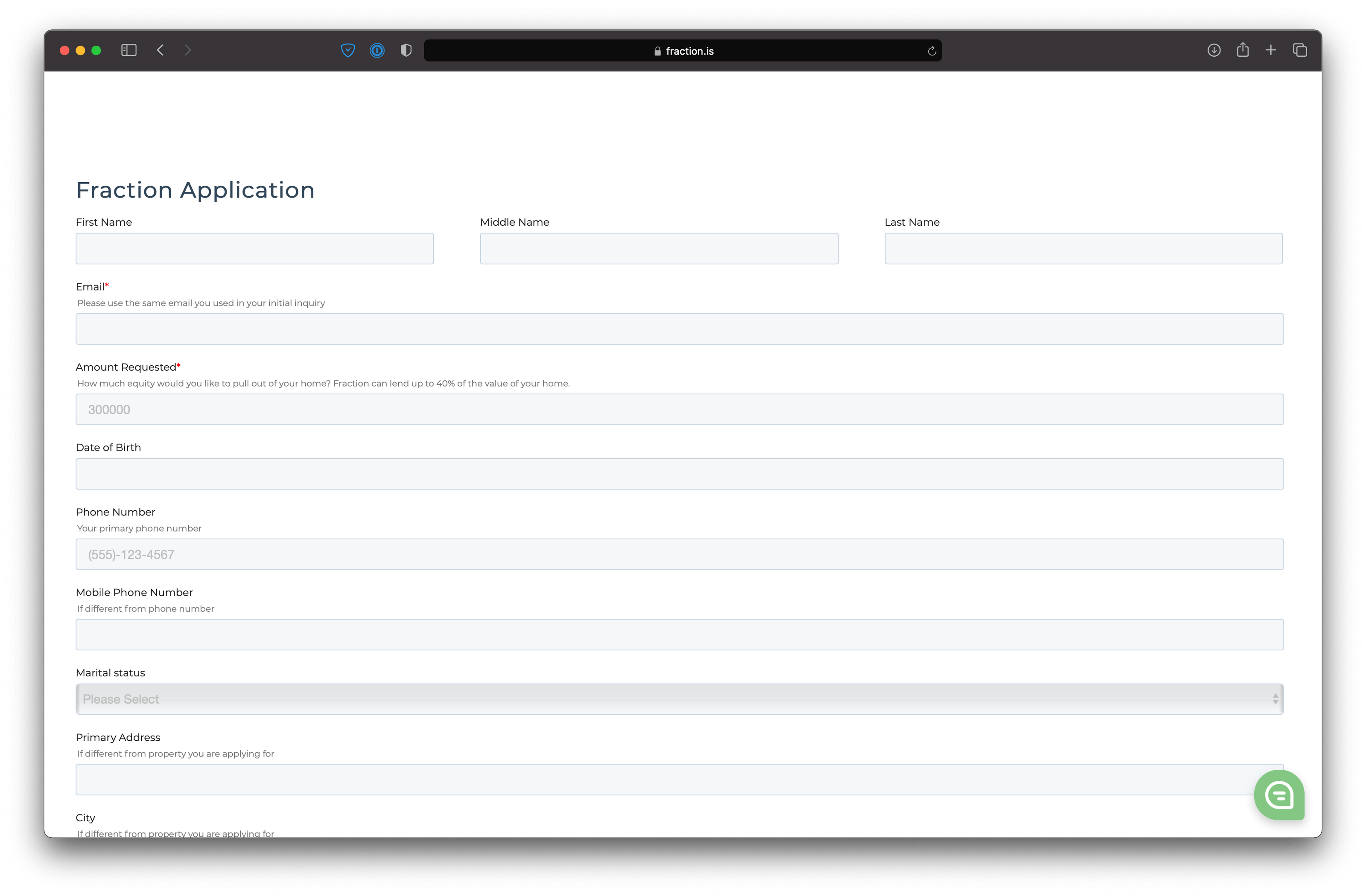This screenshot has width=1366, height=896.
Task: Show tab overview
Action: 1300,50
